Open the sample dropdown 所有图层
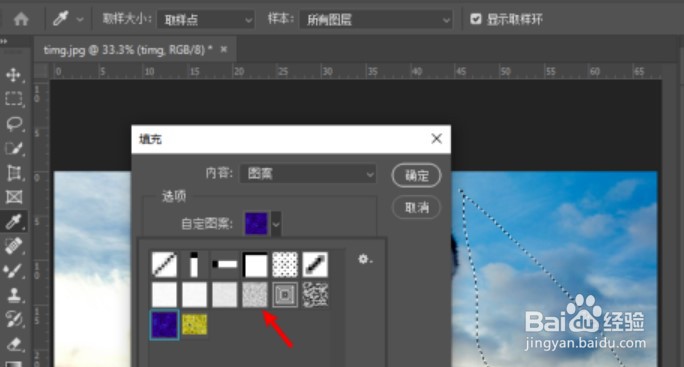 tap(376, 20)
